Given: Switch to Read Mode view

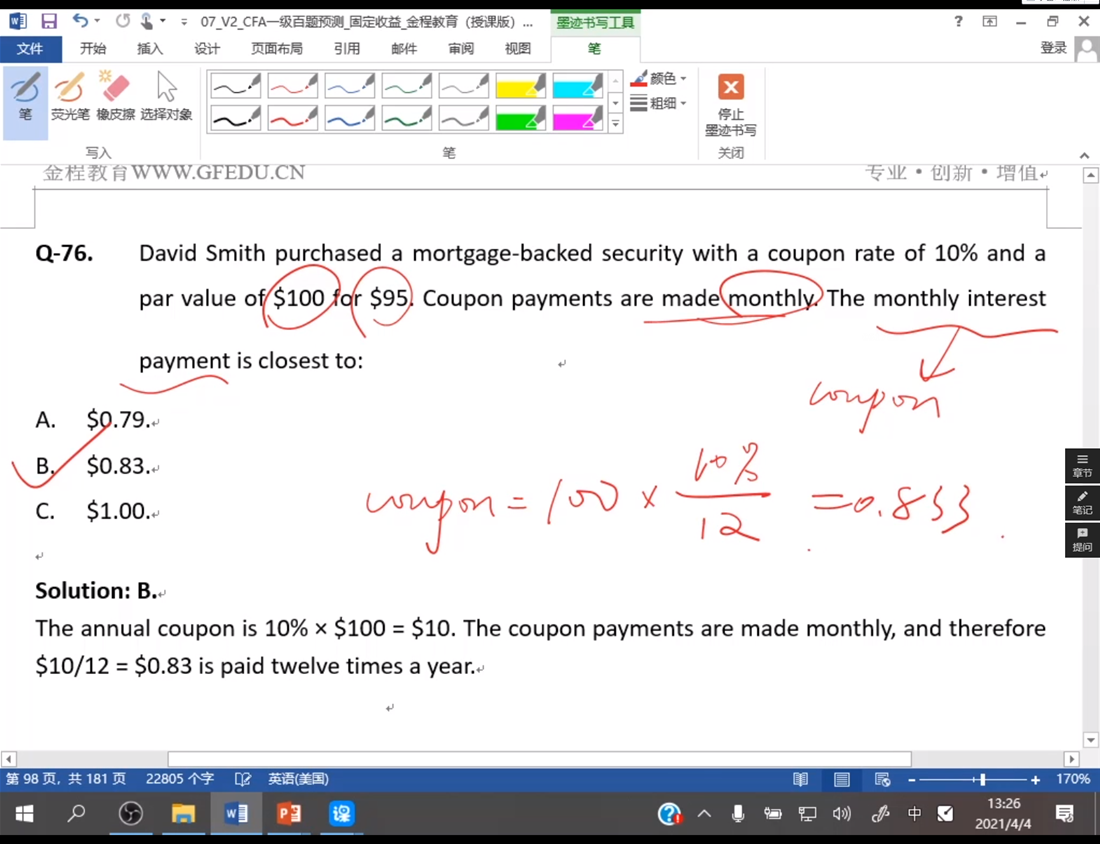Looking at the screenshot, I should pos(800,779).
